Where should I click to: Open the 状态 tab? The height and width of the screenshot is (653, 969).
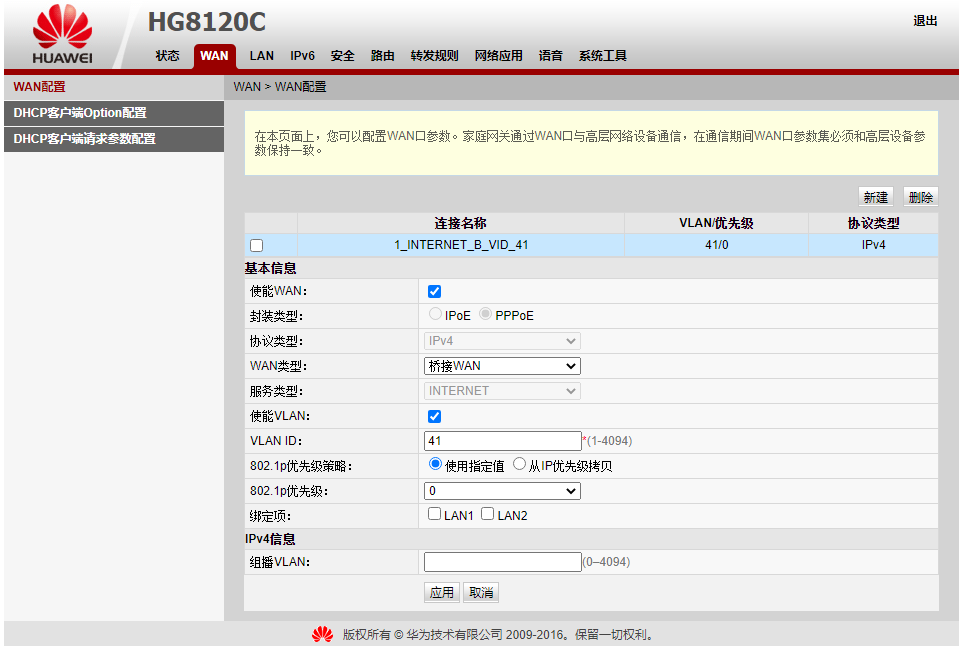[167, 56]
